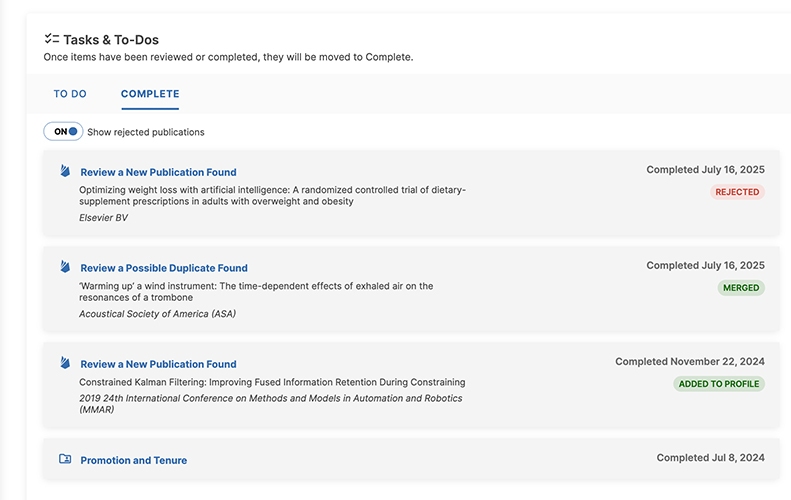Click the Acoustical Society of America publisher text

157,314
